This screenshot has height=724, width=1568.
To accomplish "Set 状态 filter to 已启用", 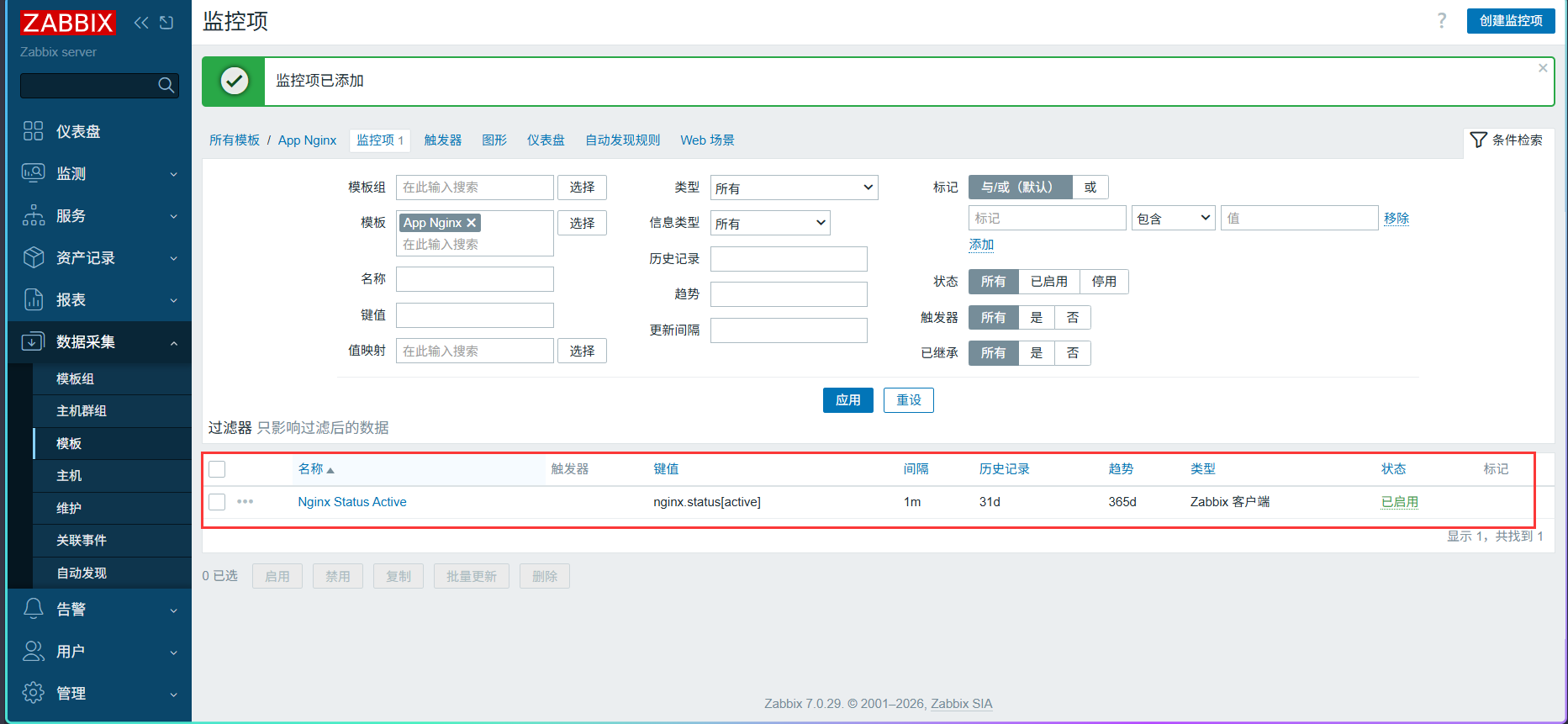I will 1048,282.
